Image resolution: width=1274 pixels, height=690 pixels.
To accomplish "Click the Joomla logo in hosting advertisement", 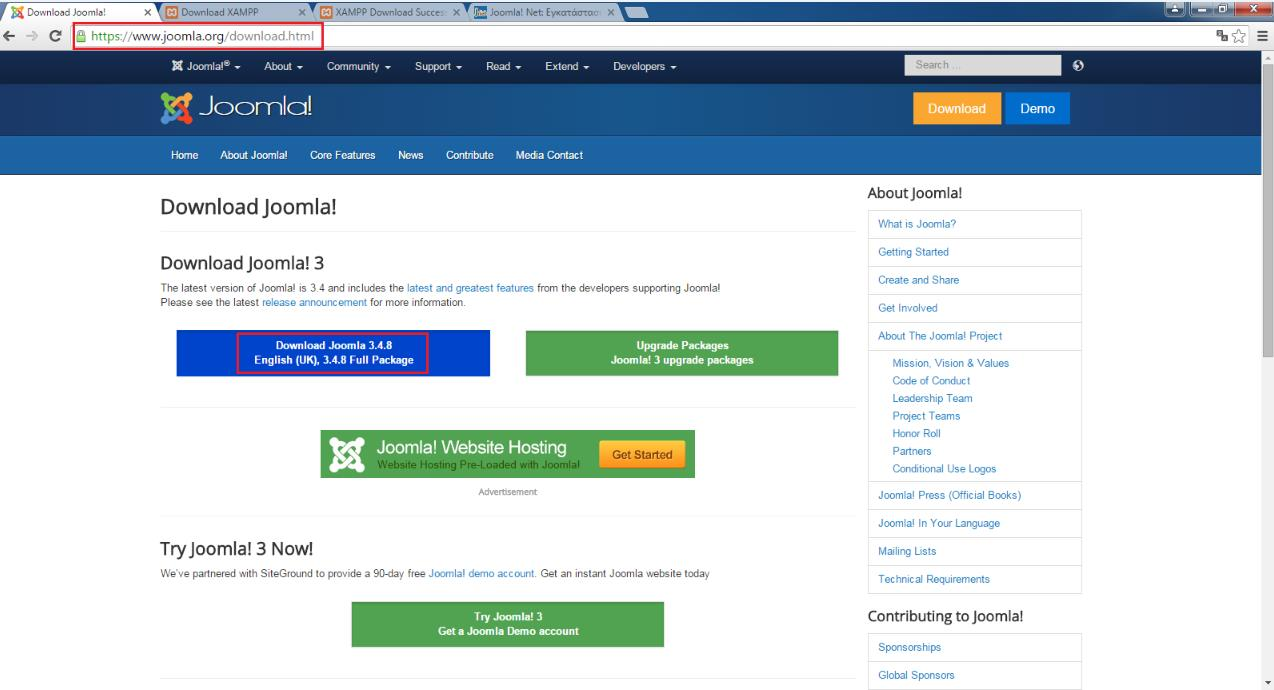I will [x=346, y=455].
